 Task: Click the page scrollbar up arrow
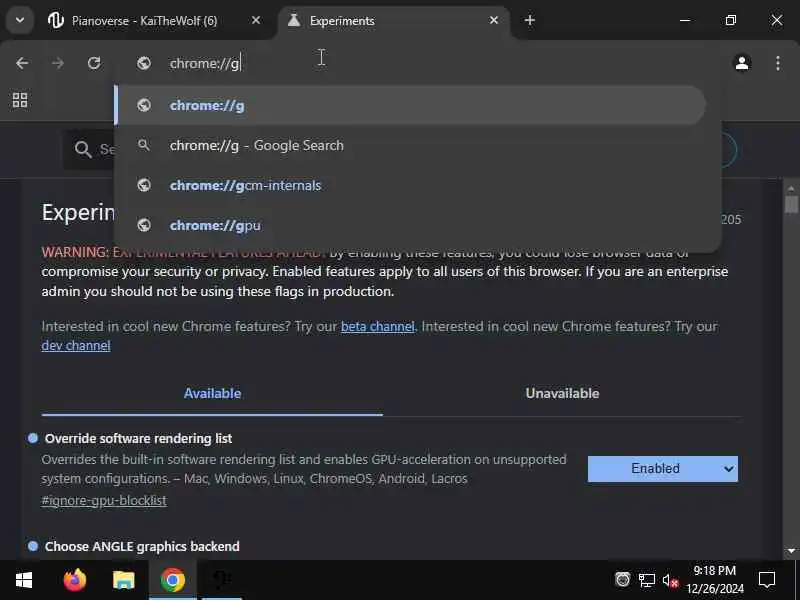pyautogui.click(x=791, y=188)
